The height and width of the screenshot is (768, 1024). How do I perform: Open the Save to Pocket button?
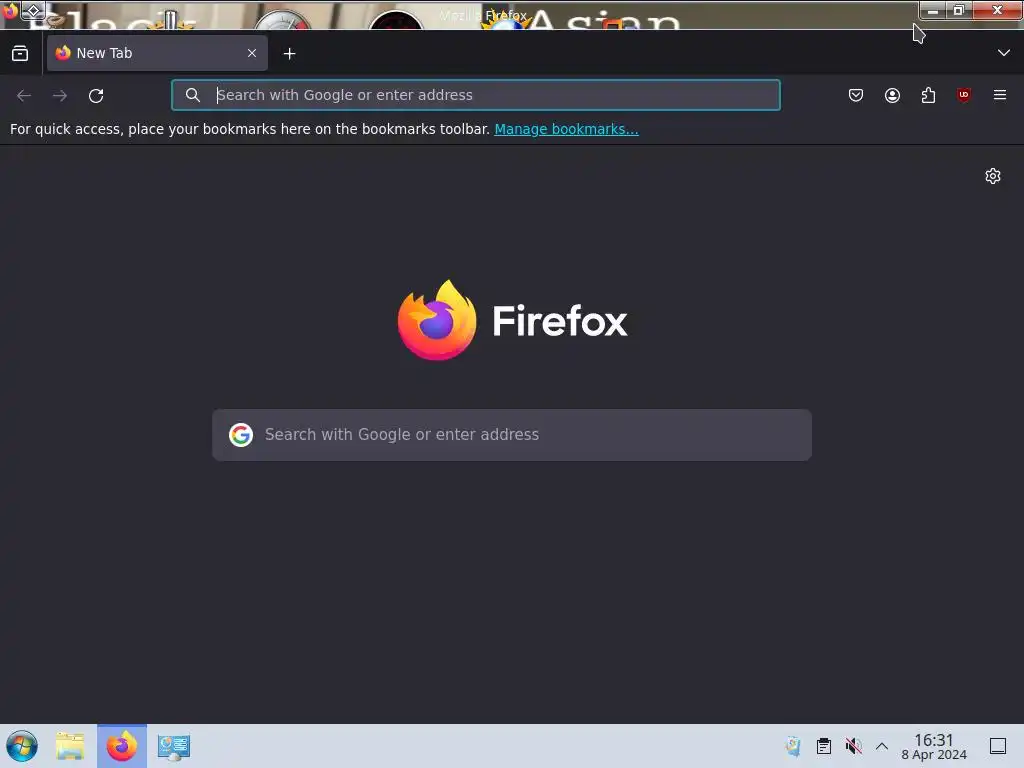coord(856,95)
